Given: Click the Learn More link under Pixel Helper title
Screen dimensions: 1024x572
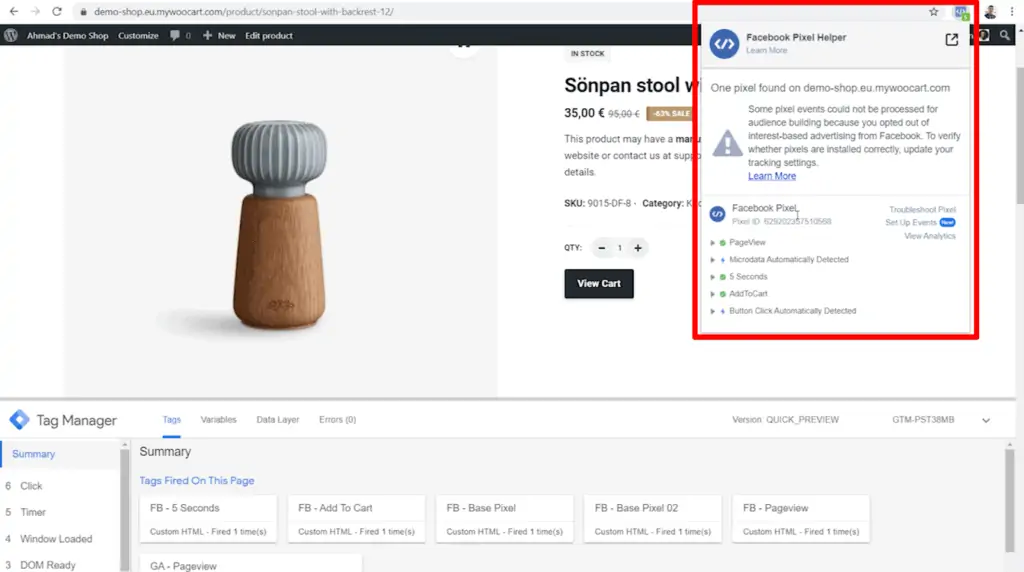Looking at the screenshot, I should 767,50.
